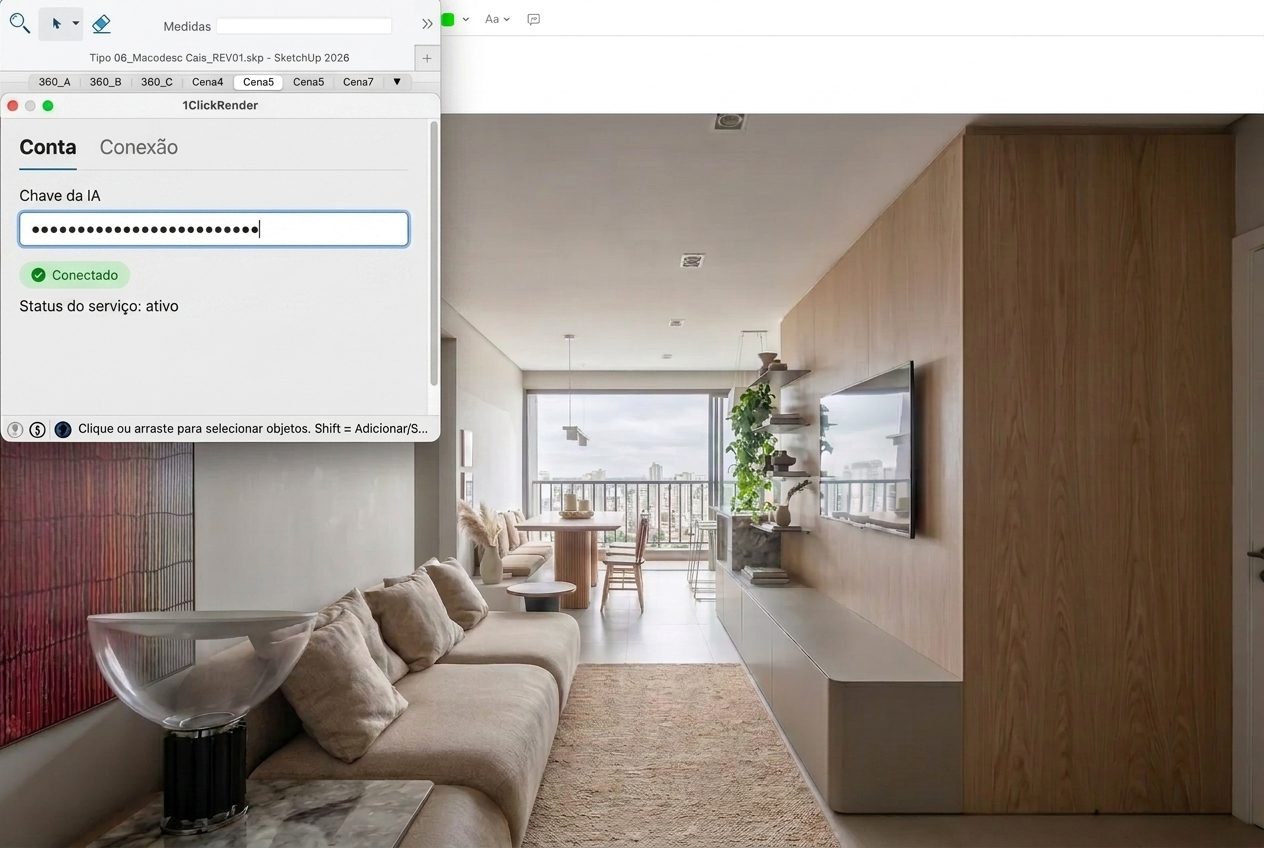Switch to the 360_A scene tab
This screenshot has height=848, width=1264.
tap(54, 82)
